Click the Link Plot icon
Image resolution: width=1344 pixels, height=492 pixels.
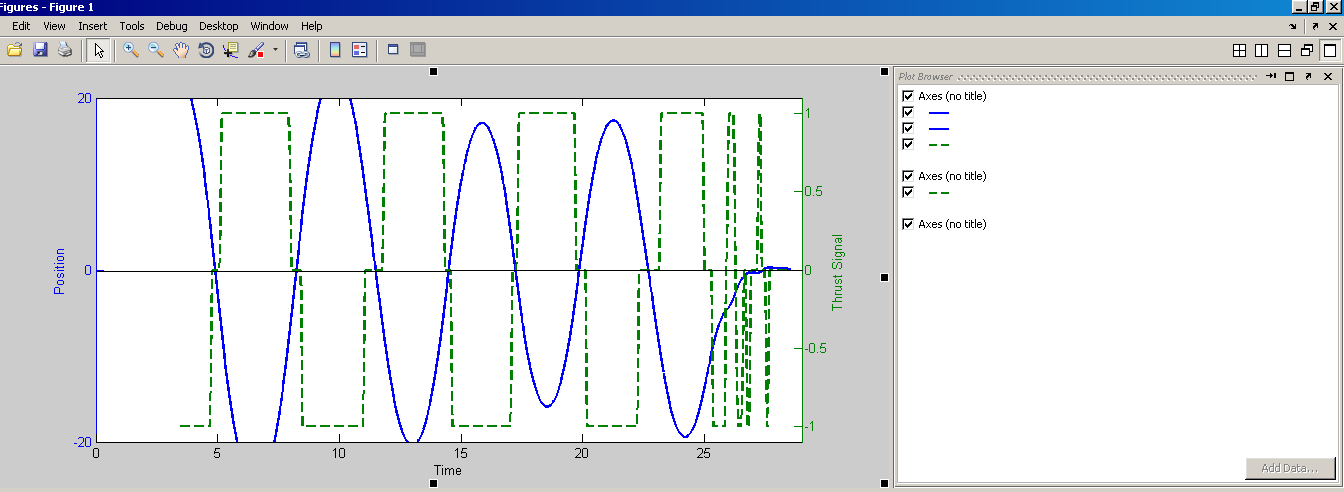coord(301,49)
